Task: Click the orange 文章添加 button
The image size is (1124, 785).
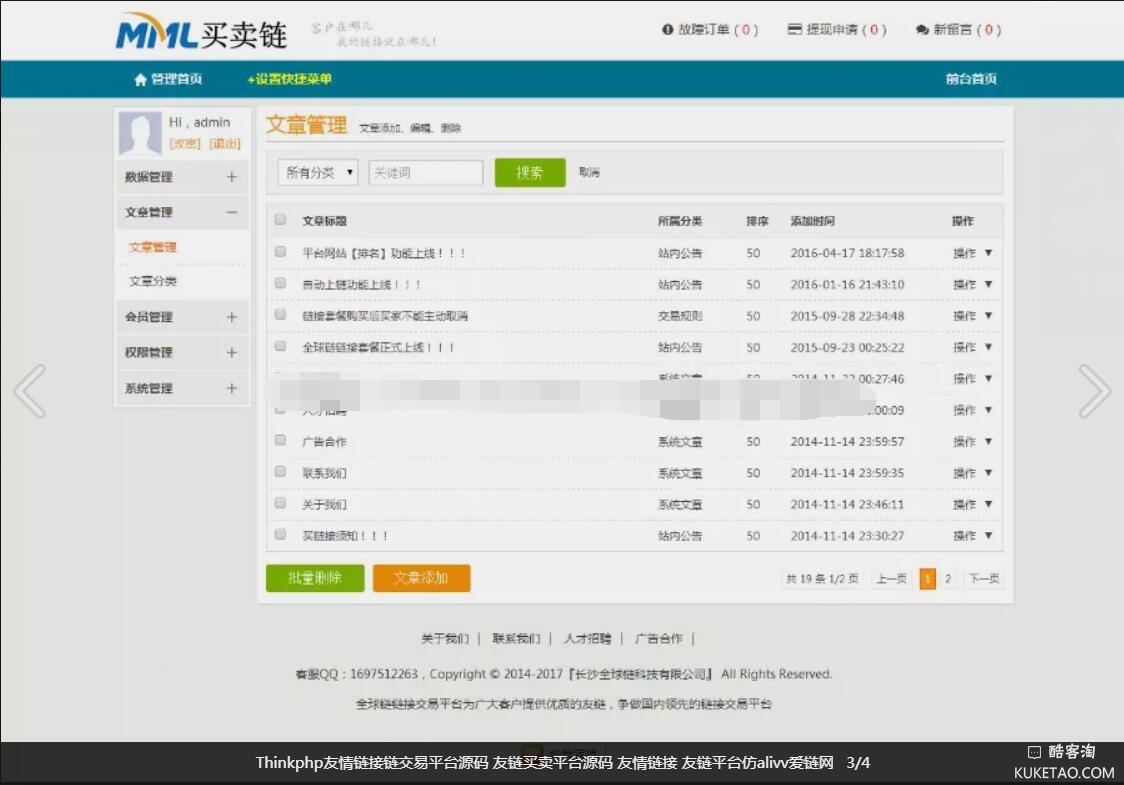Action: point(421,578)
